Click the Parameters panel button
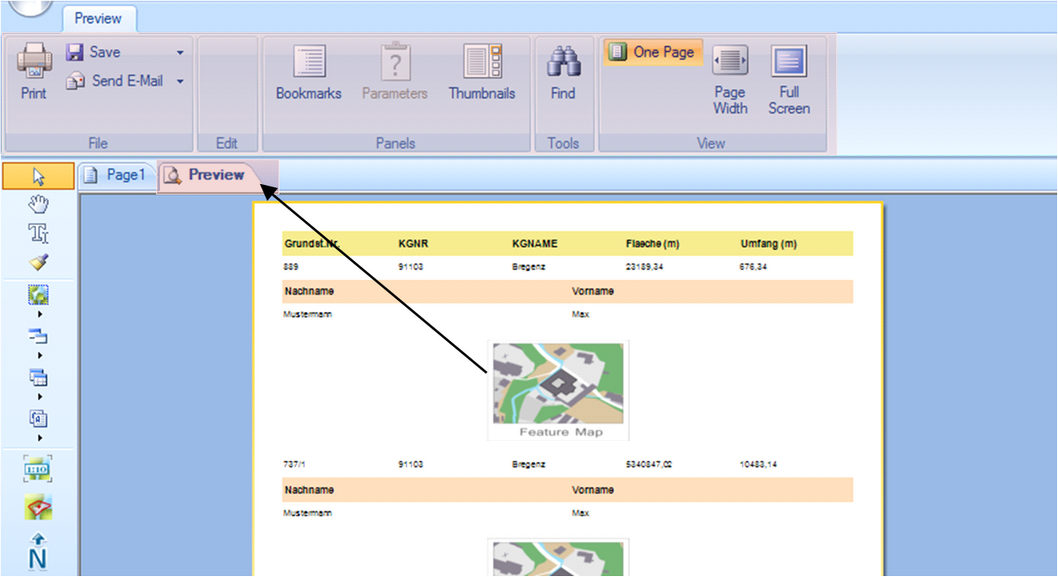Viewport: 1058px width, 577px height. 395,73
